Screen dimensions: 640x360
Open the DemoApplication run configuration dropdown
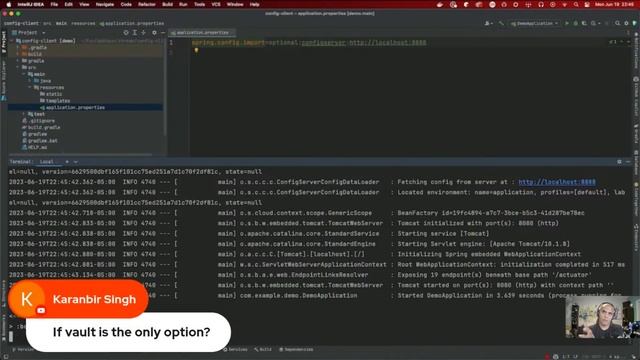pyautogui.click(x=534, y=23)
